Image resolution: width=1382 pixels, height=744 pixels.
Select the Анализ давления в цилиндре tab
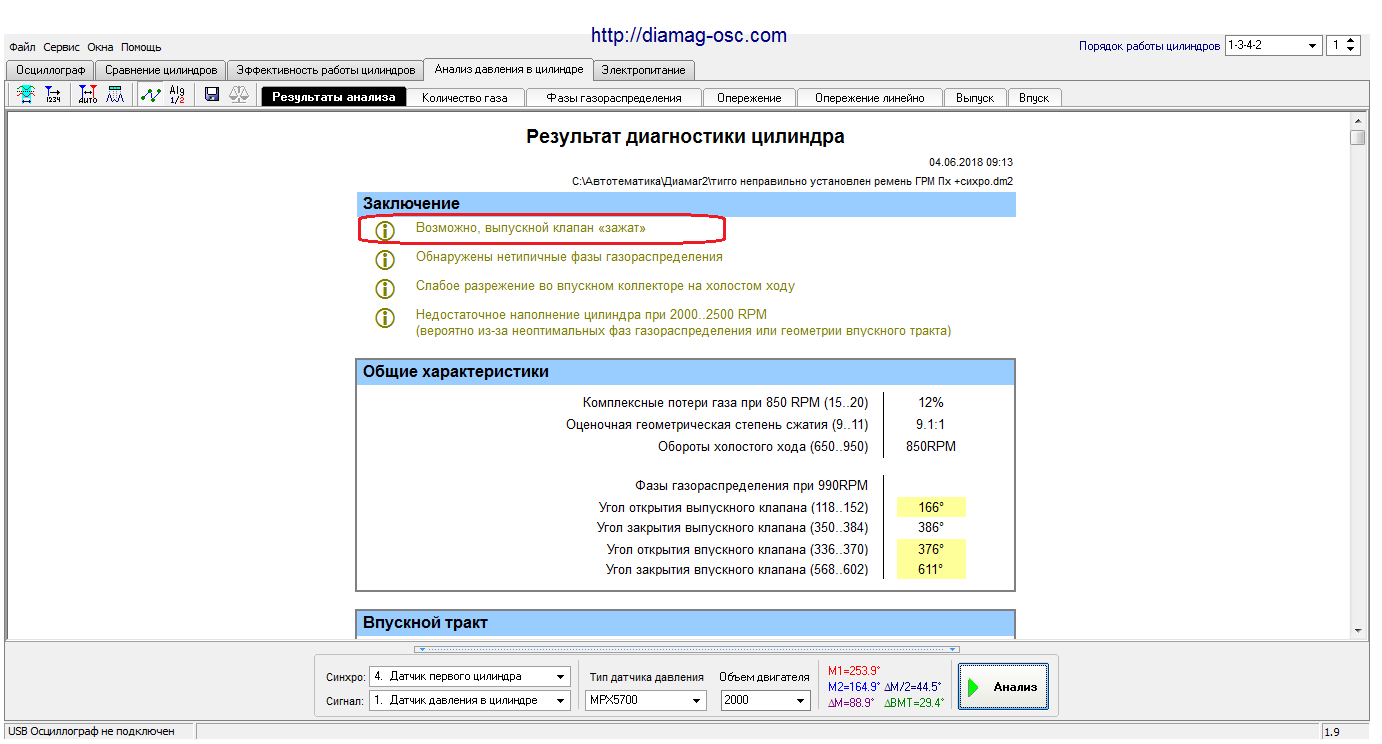tap(509, 69)
